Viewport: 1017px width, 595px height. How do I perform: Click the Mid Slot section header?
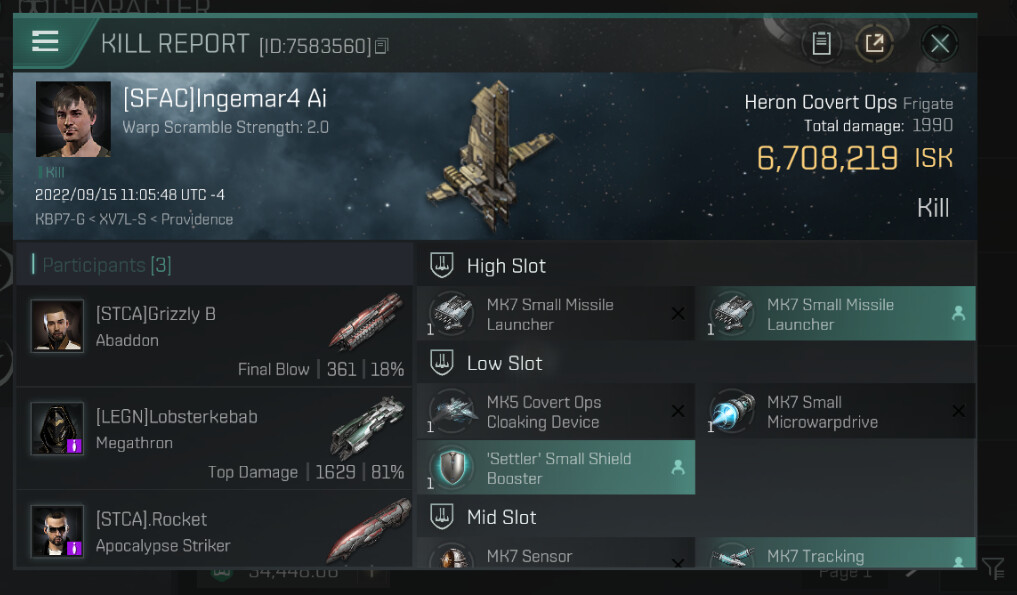click(x=501, y=517)
